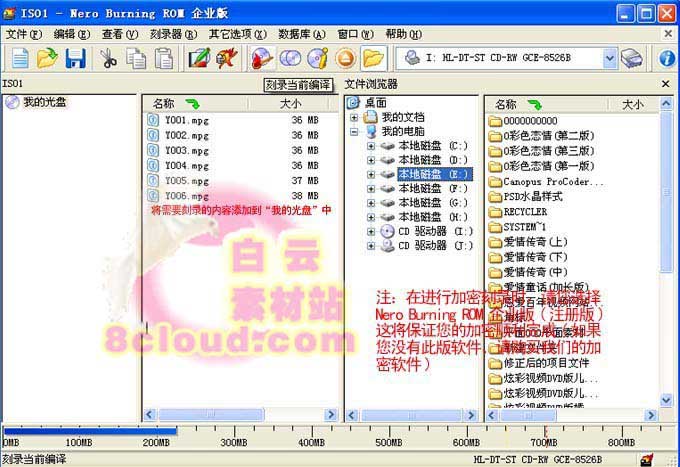The height and width of the screenshot is (467, 680).
Task: Expand local disk G: node
Action: tap(371, 203)
